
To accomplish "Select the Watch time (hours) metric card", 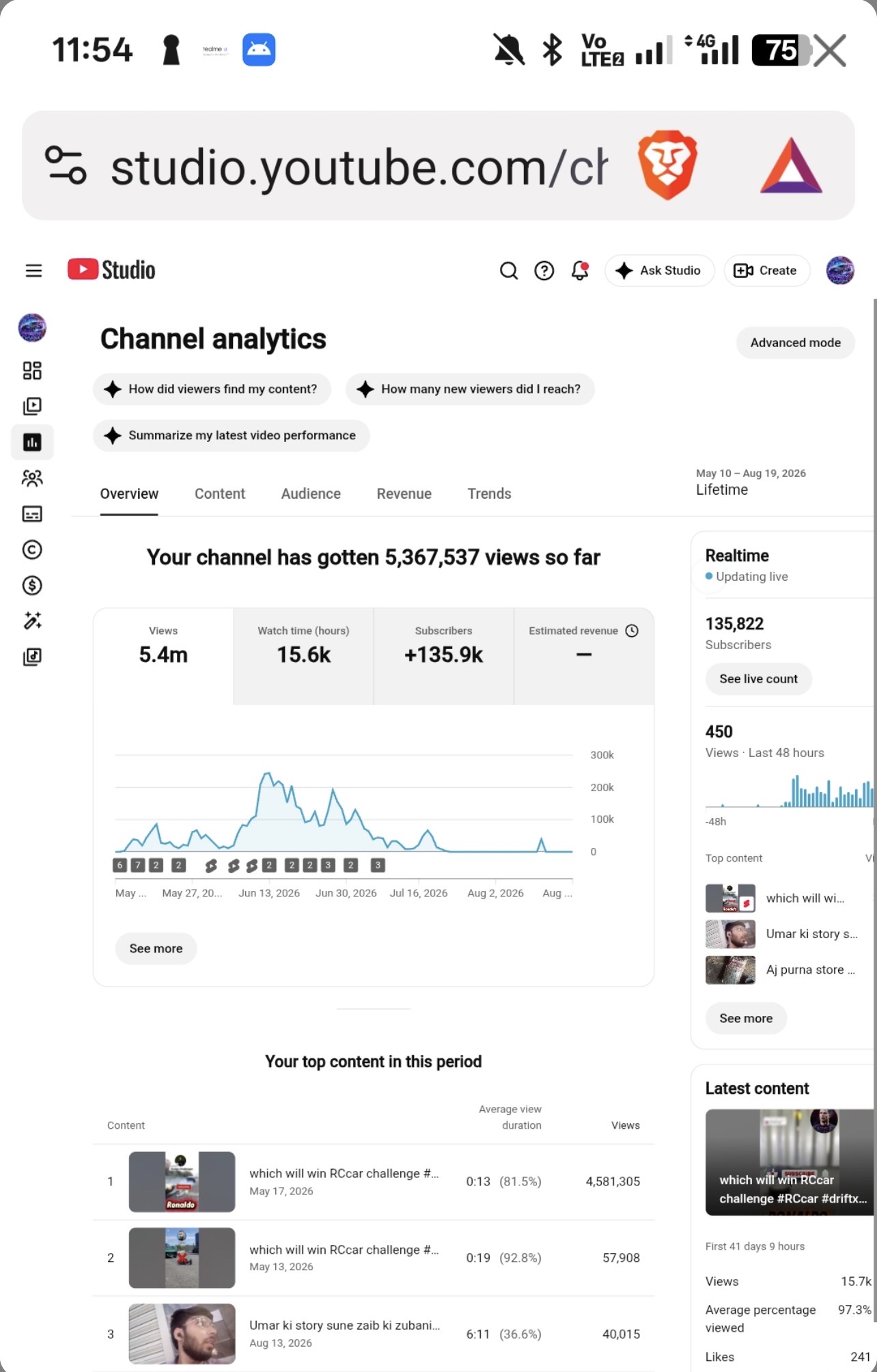I will (303, 656).
